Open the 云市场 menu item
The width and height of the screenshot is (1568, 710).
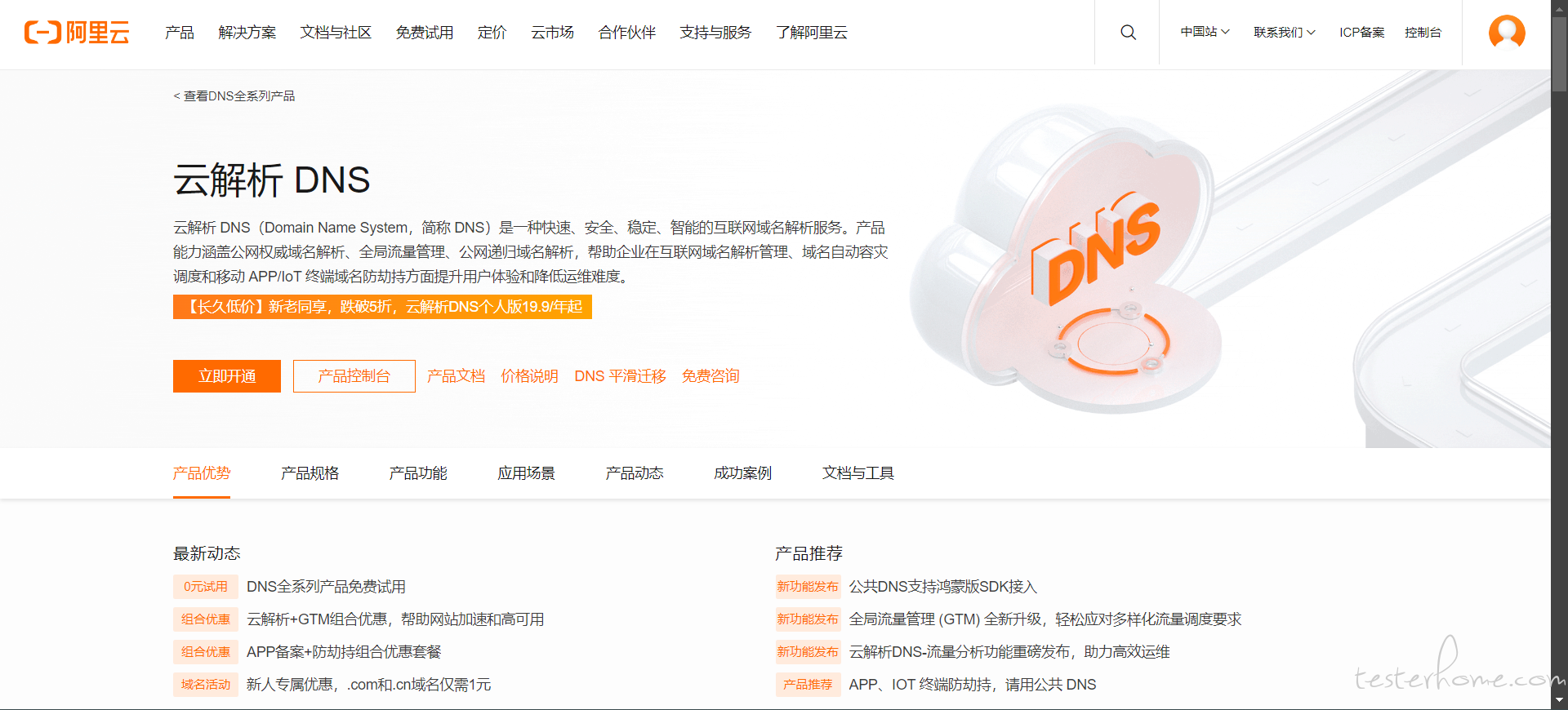(x=553, y=33)
